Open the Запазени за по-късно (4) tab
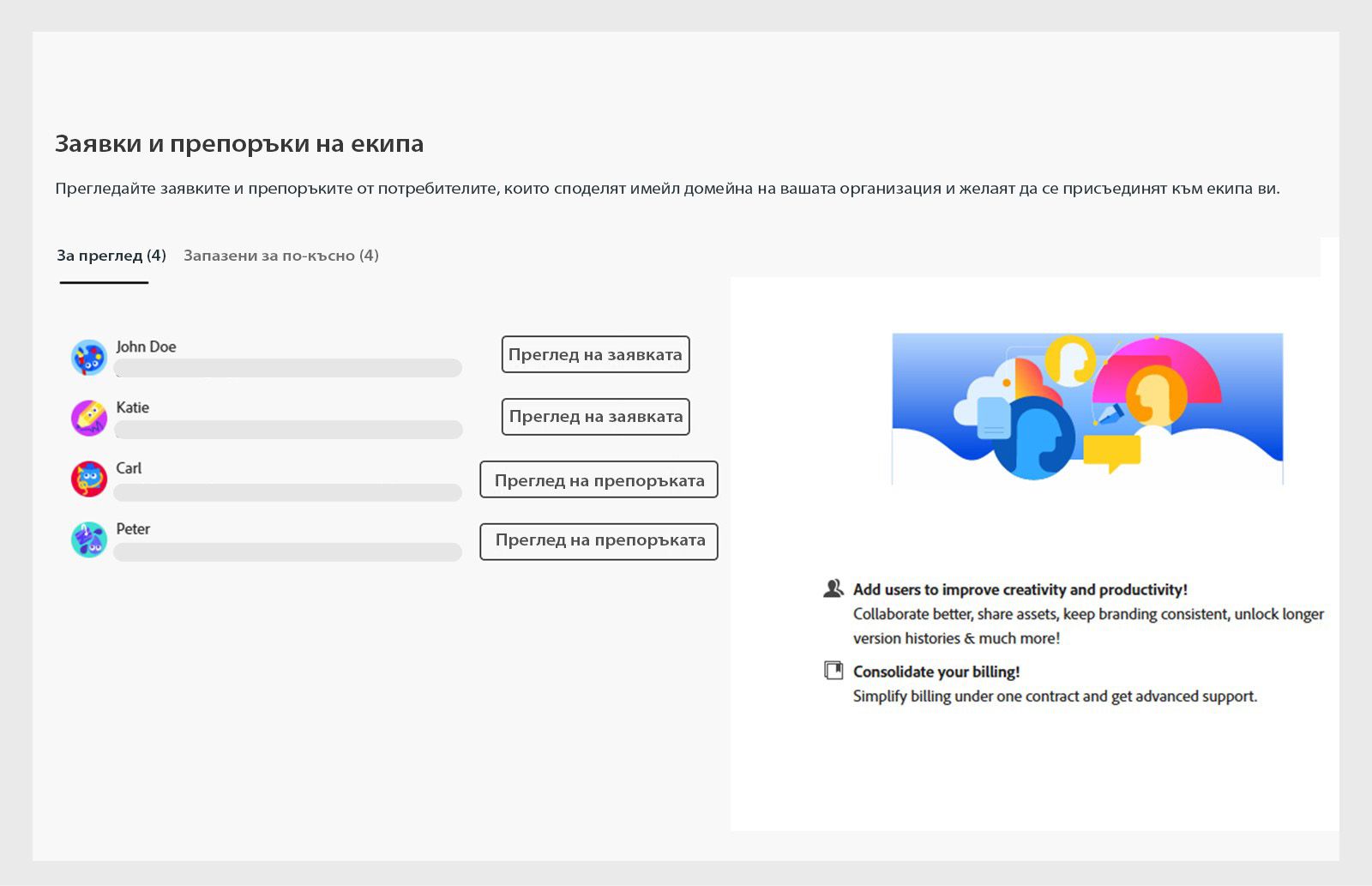Image resolution: width=1372 pixels, height=886 pixels. click(281, 256)
